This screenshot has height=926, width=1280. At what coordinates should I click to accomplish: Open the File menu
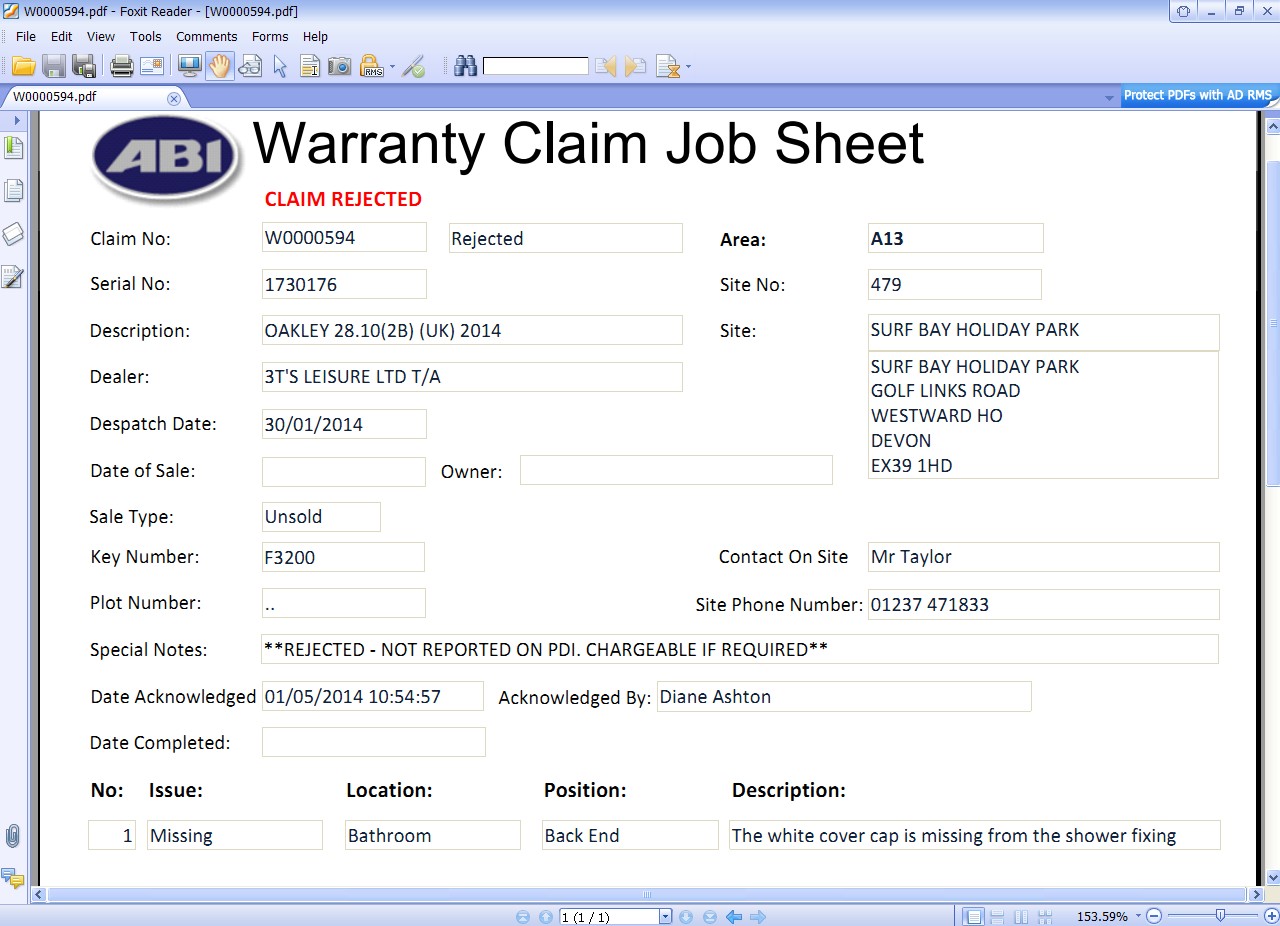[x=26, y=37]
